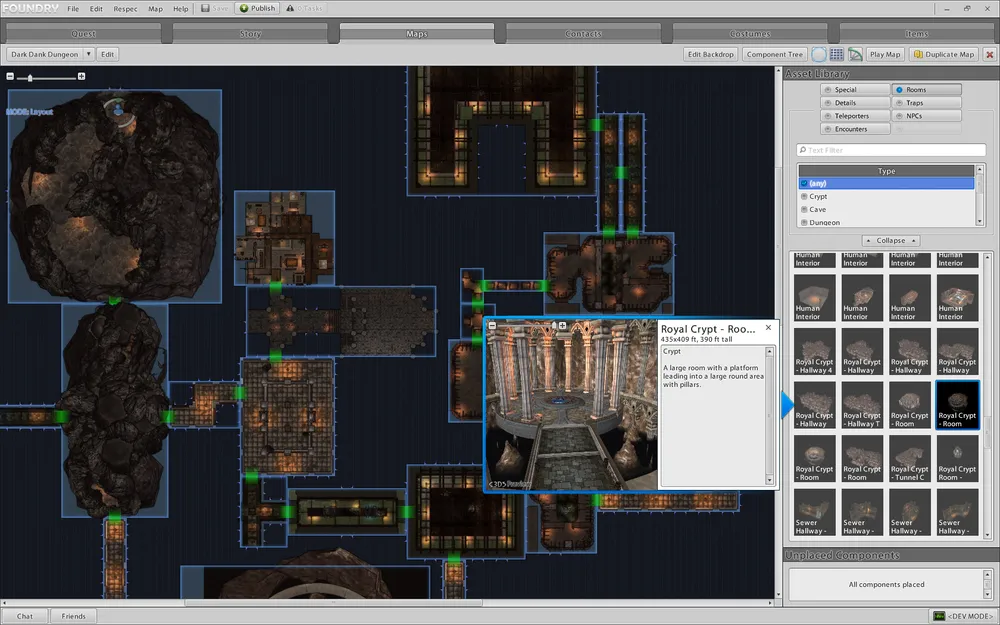Click the asset Text Filter input field
Image resolution: width=1000 pixels, height=625 pixels.
(x=891, y=150)
